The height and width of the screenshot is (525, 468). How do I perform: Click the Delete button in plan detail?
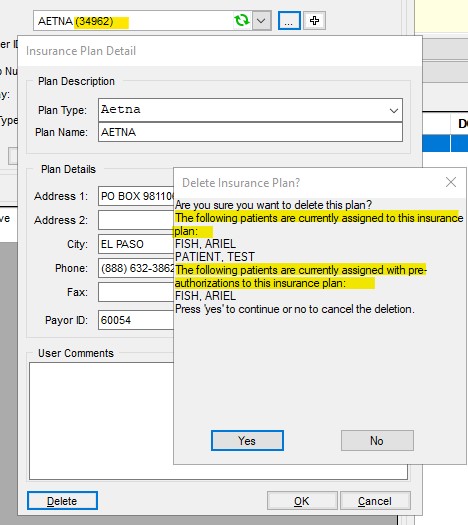pos(62,501)
